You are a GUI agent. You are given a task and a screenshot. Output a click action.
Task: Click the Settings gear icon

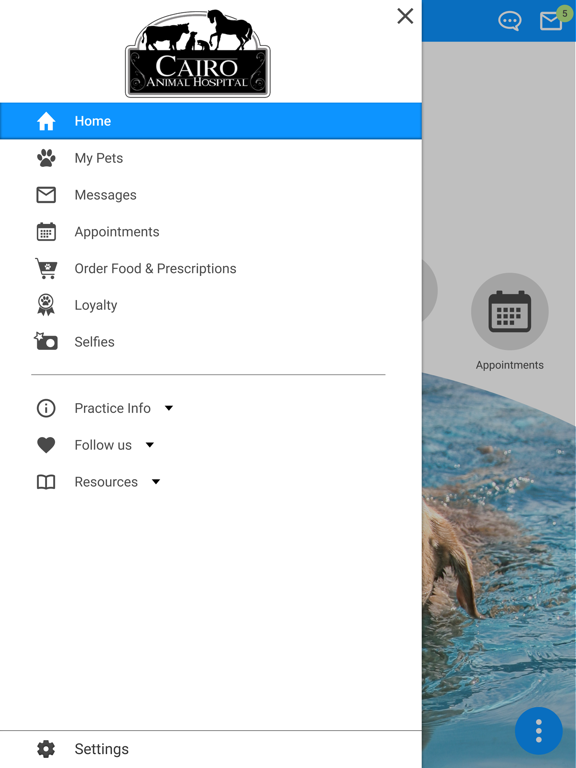[x=46, y=749]
